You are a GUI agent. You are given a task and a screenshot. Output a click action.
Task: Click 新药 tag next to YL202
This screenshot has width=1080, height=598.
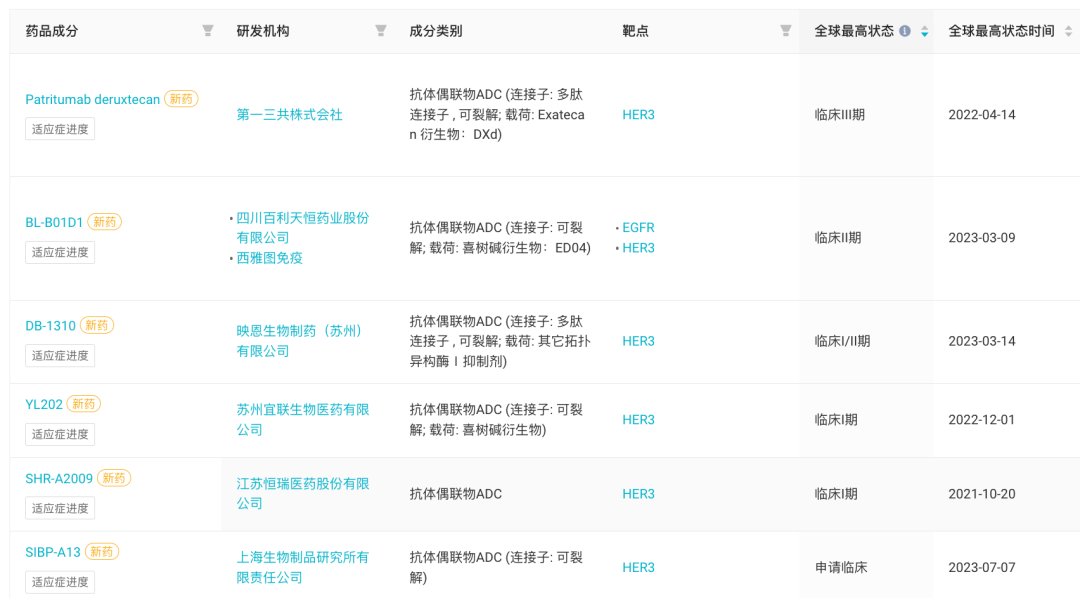point(83,404)
